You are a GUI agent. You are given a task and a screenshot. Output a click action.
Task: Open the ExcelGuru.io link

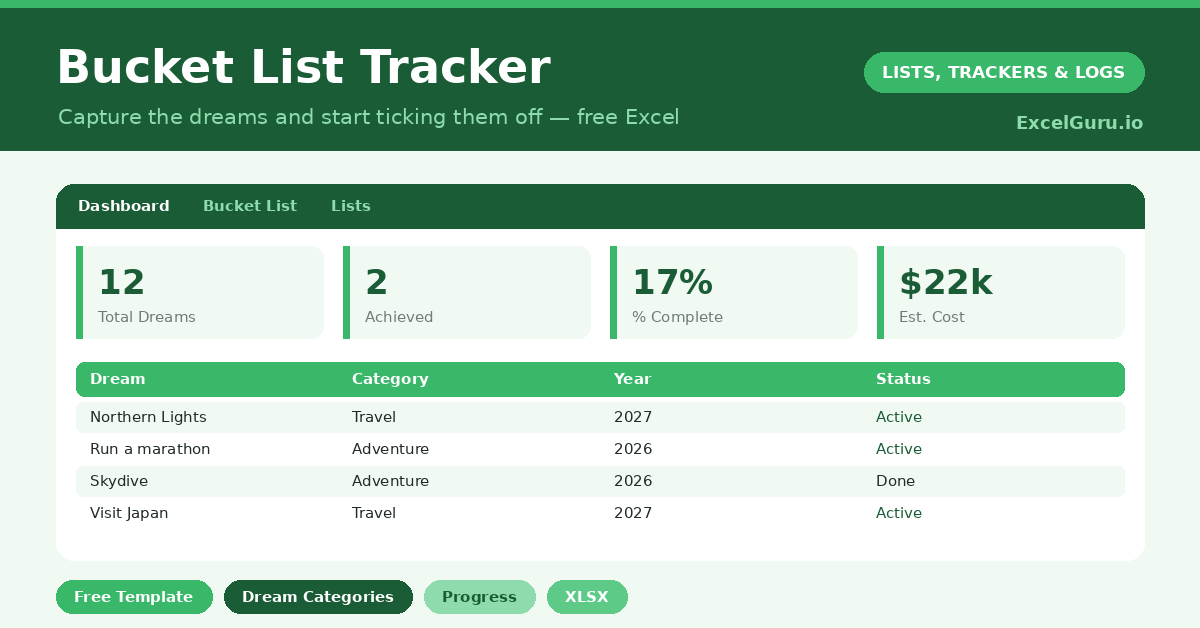click(1079, 123)
